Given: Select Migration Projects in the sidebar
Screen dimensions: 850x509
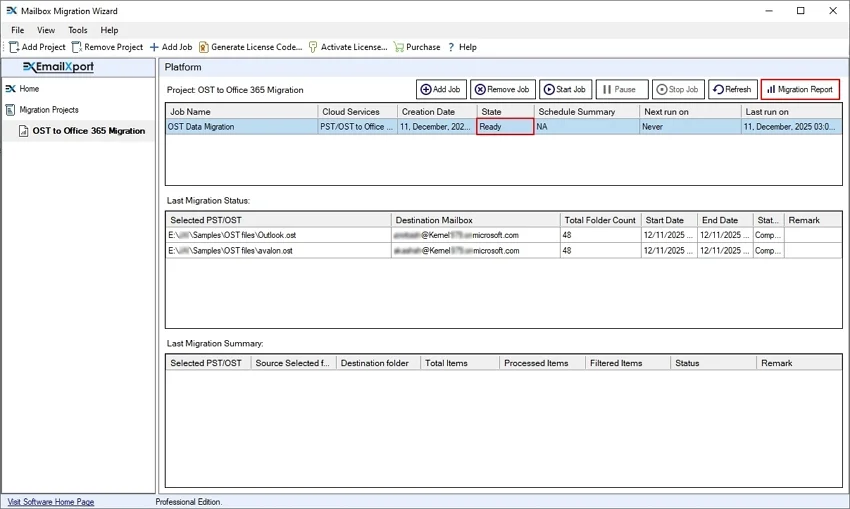Looking at the screenshot, I should [49, 109].
